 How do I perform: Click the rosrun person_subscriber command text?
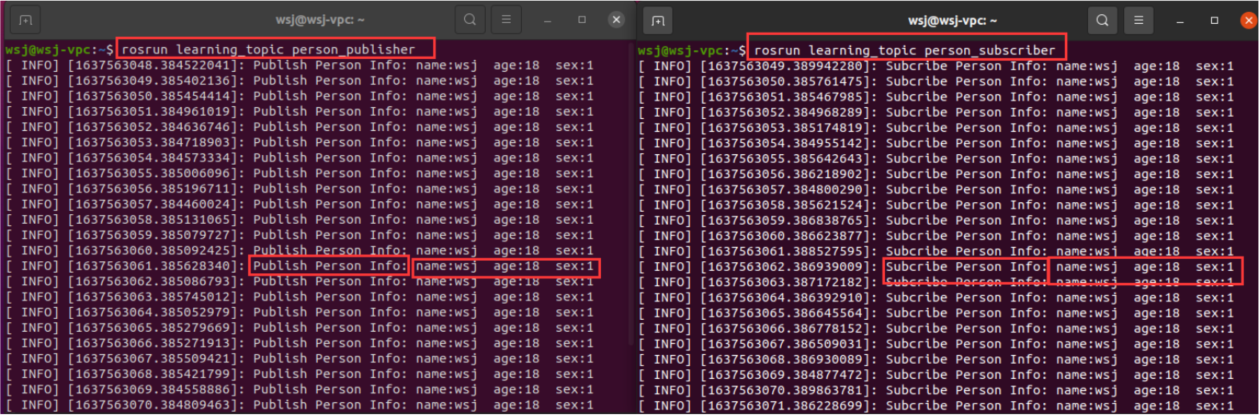905,49
